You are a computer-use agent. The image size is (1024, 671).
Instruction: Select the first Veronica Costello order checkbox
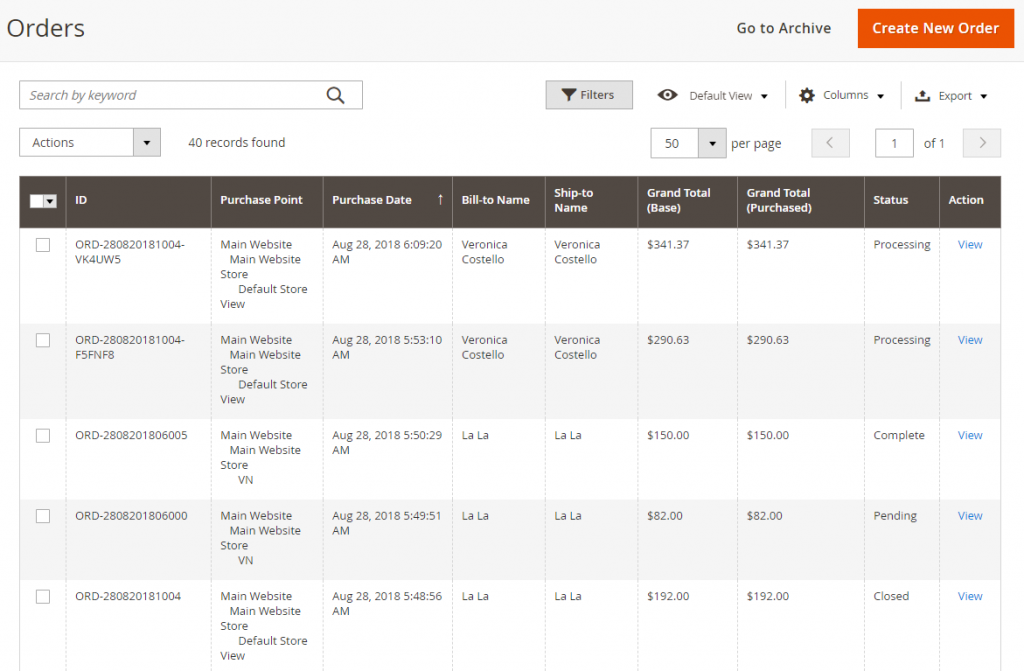point(43,245)
